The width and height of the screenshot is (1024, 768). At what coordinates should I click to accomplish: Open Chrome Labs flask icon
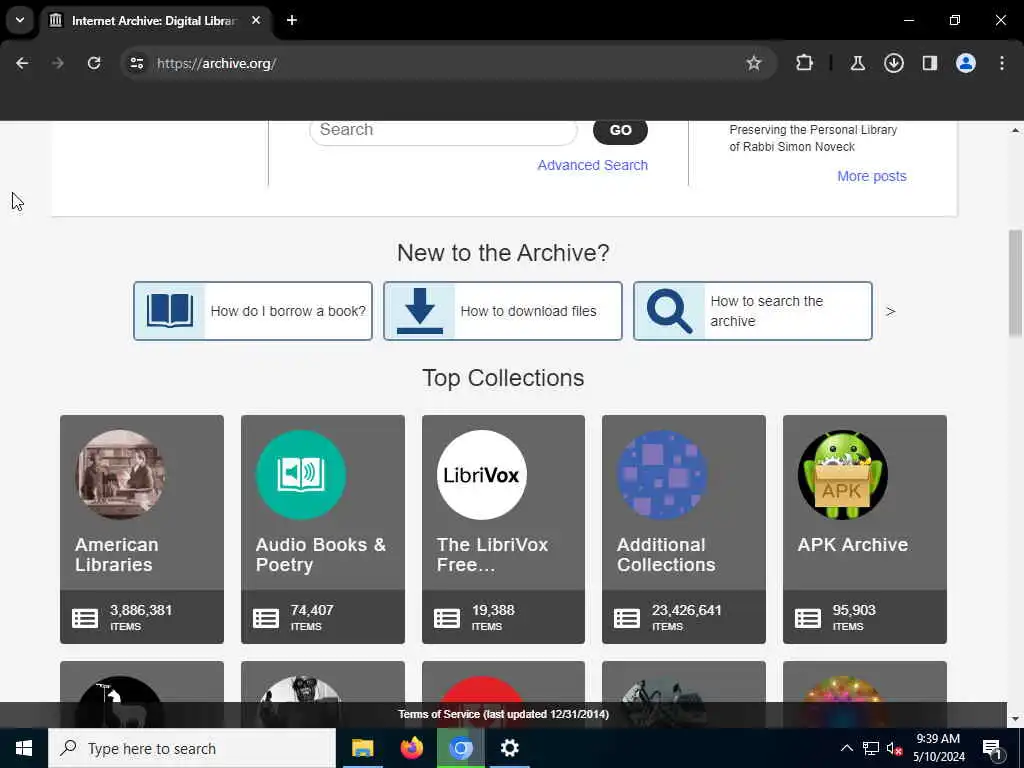coord(857,63)
